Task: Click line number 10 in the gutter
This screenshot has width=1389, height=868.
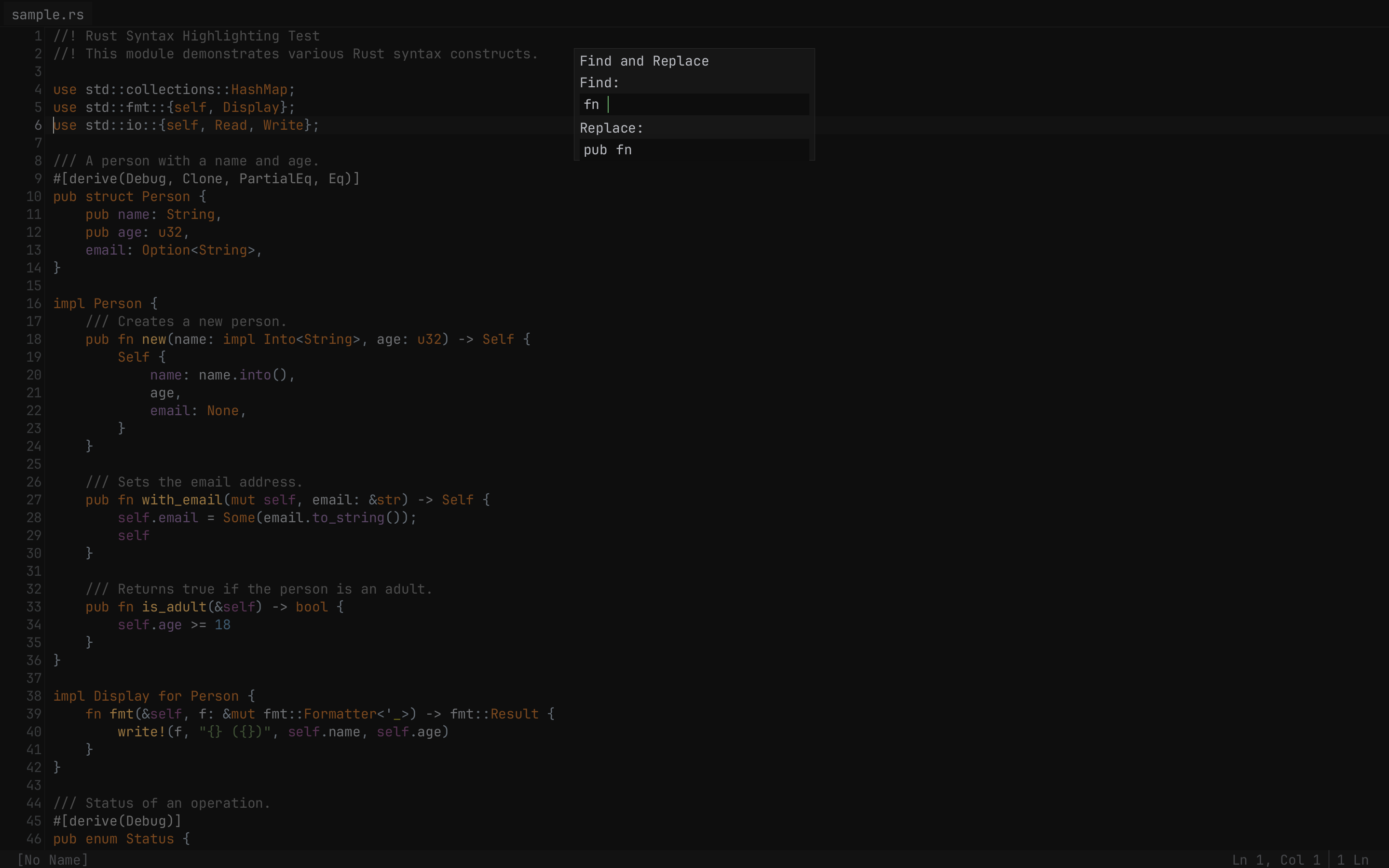Action: click(33, 196)
